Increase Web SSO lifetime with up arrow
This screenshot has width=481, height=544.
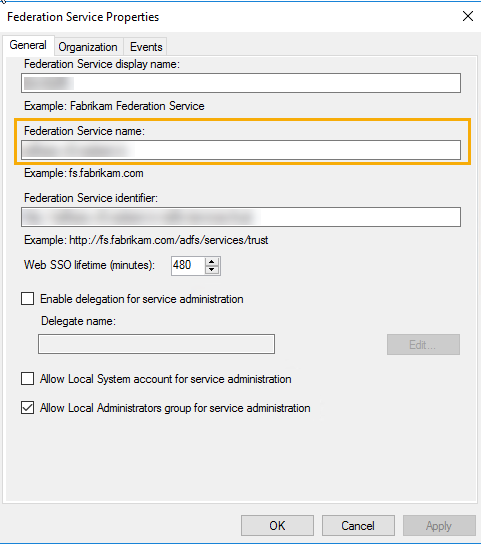(x=212, y=262)
